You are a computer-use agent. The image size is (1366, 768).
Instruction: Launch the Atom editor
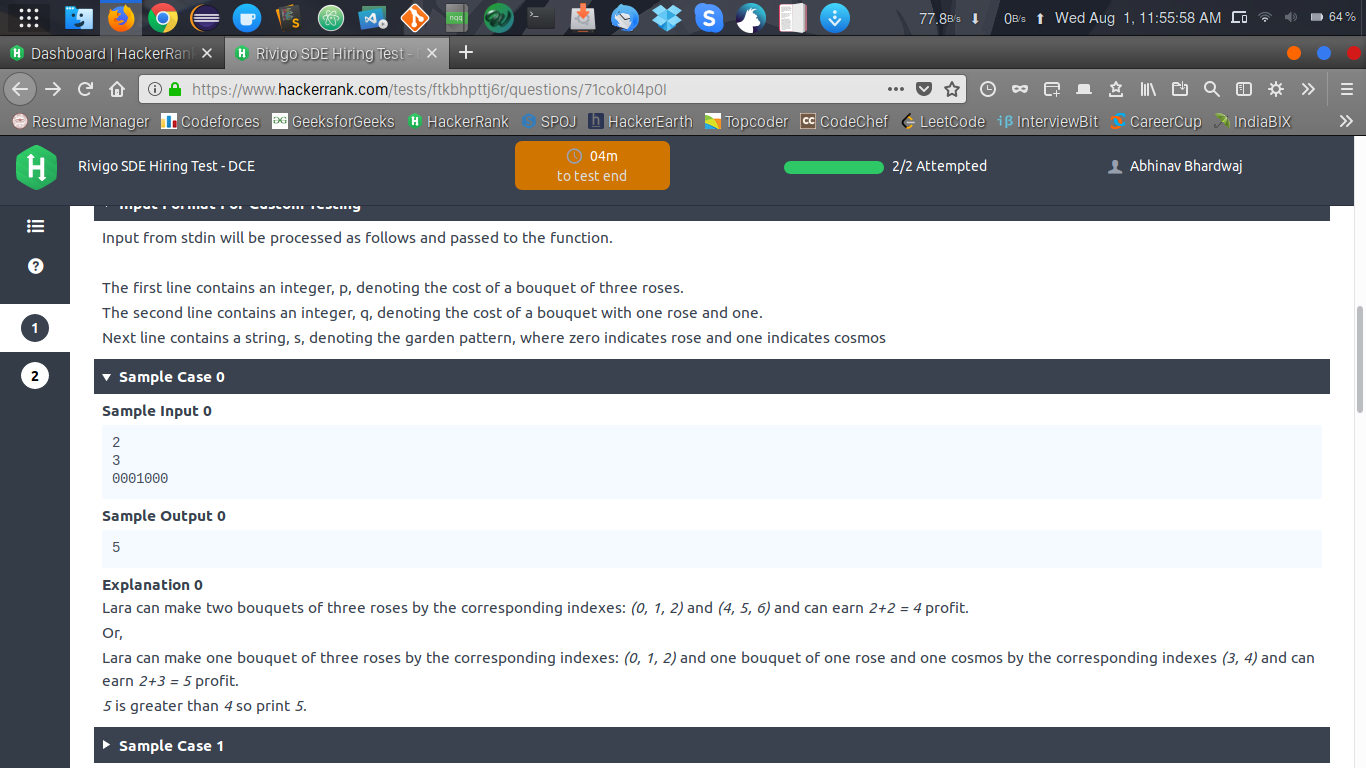coord(331,17)
